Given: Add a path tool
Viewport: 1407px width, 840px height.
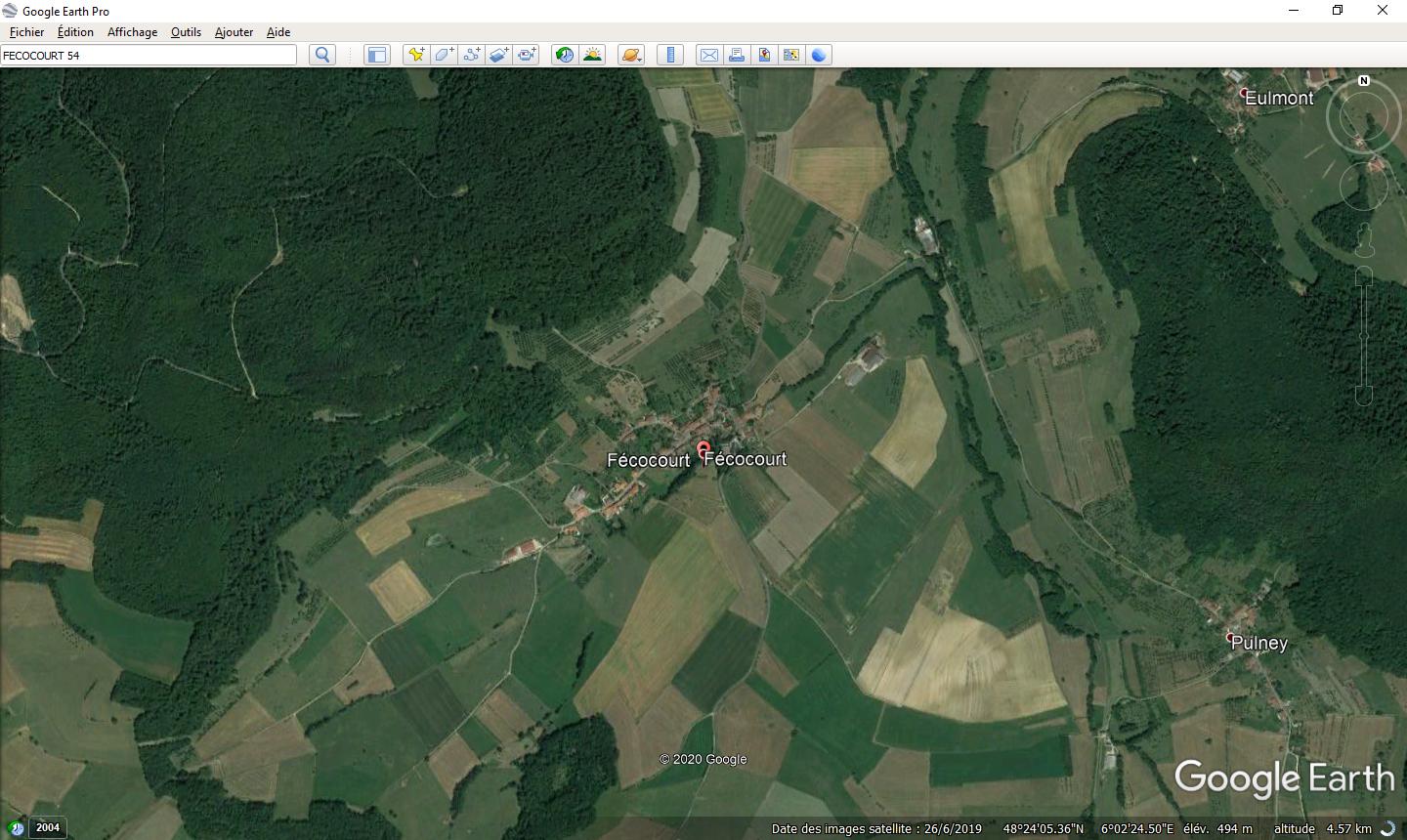Looking at the screenshot, I should tap(471, 55).
